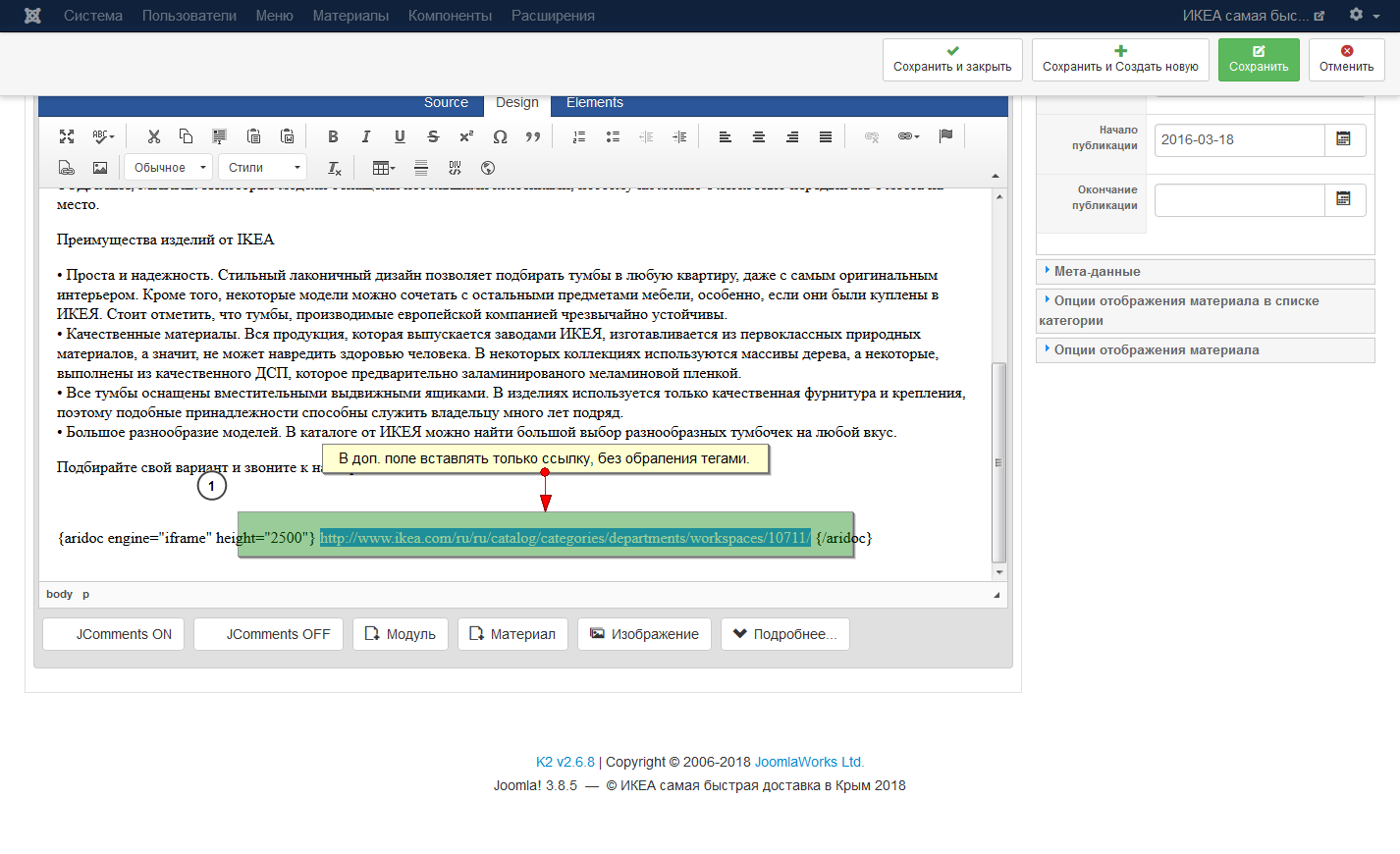Toggle italic text formatting
The image size is (1400, 854).
(366, 136)
